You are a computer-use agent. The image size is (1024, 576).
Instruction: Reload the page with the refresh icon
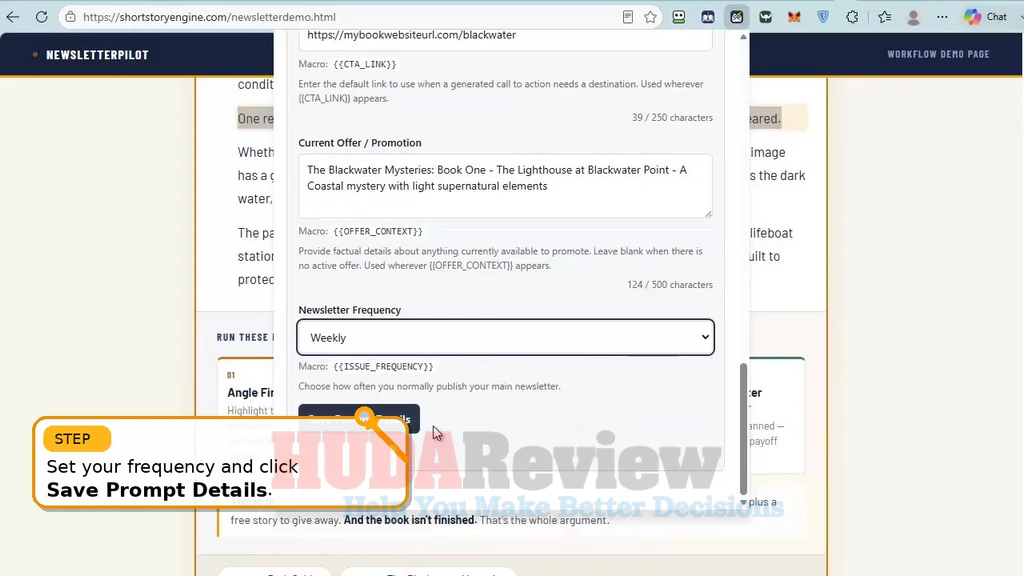42,17
